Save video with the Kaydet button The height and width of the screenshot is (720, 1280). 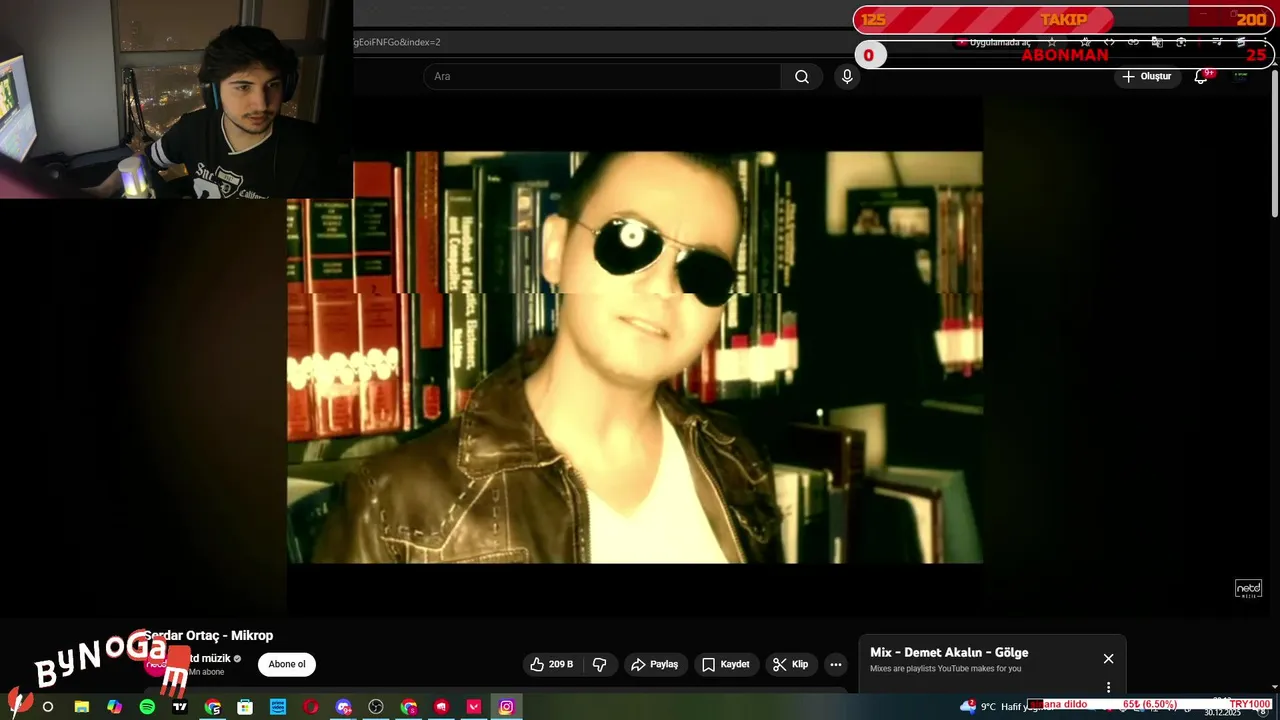pyautogui.click(x=725, y=664)
